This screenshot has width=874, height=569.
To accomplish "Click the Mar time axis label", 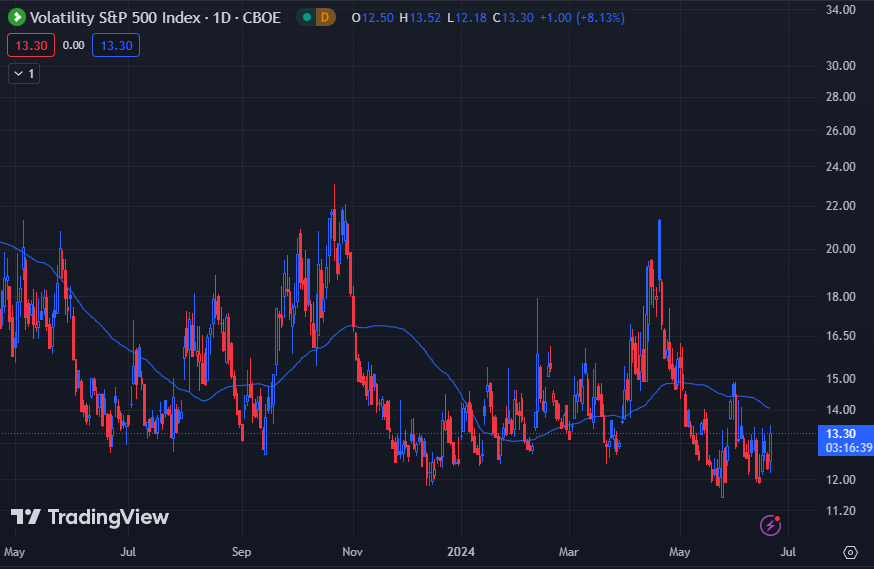I will pyautogui.click(x=569, y=552).
